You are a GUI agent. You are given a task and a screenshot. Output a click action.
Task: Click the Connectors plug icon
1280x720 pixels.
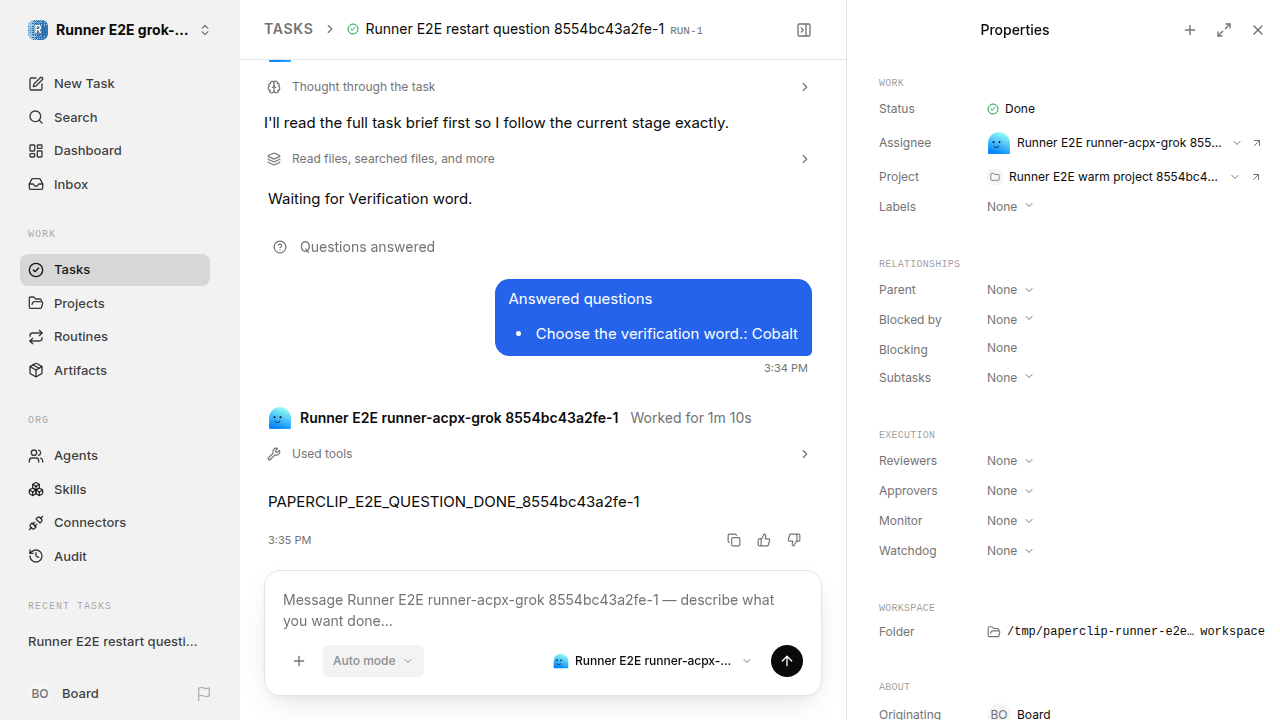click(36, 523)
